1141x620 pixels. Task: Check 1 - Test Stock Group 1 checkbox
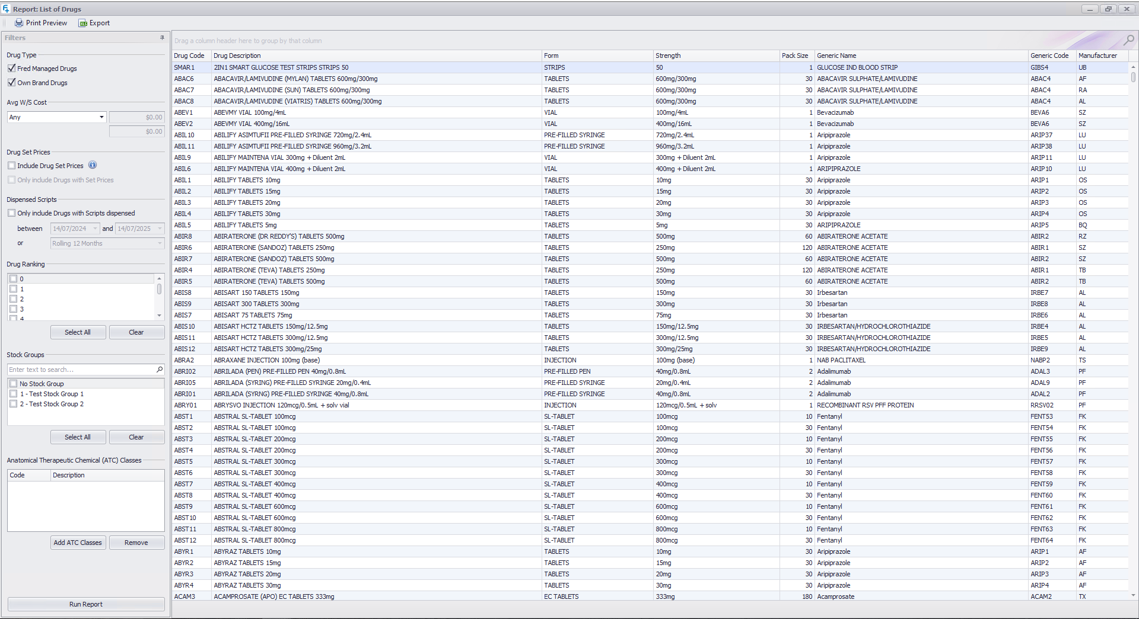13,394
